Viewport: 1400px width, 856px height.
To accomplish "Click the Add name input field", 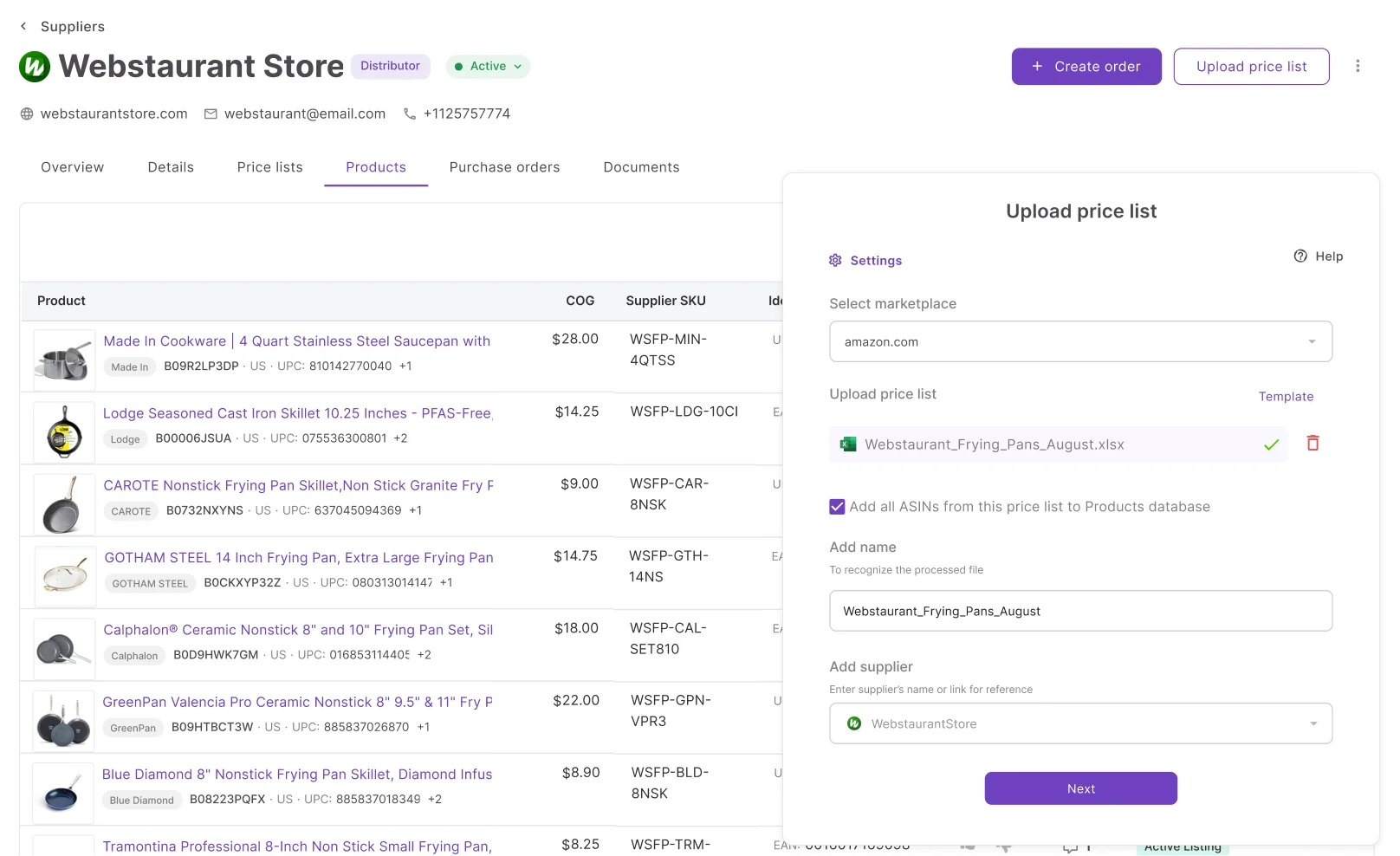I will [x=1080, y=611].
